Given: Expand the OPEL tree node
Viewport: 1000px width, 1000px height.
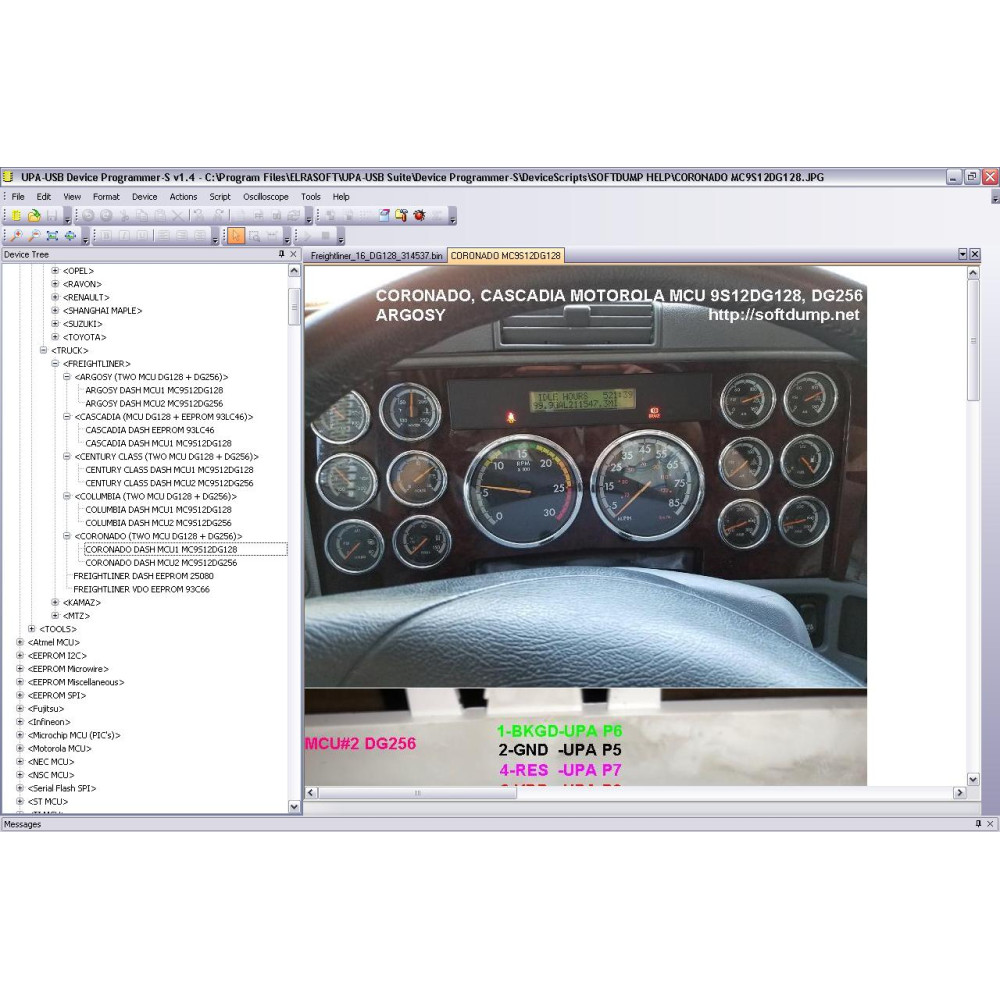Looking at the screenshot, I should [55, 270].
